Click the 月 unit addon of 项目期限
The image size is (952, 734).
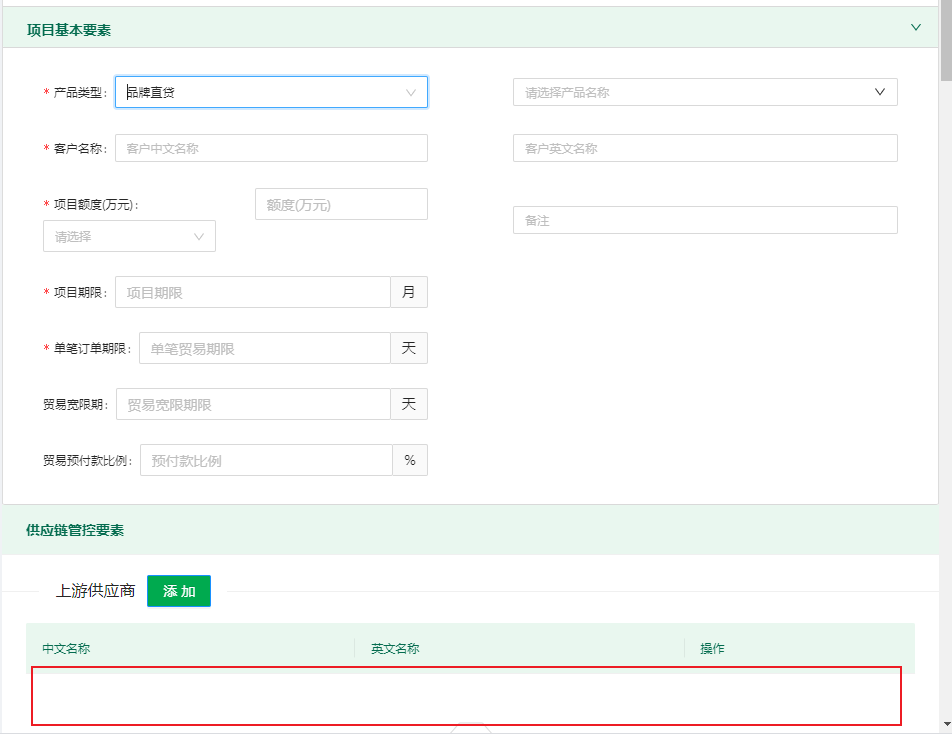409,292
